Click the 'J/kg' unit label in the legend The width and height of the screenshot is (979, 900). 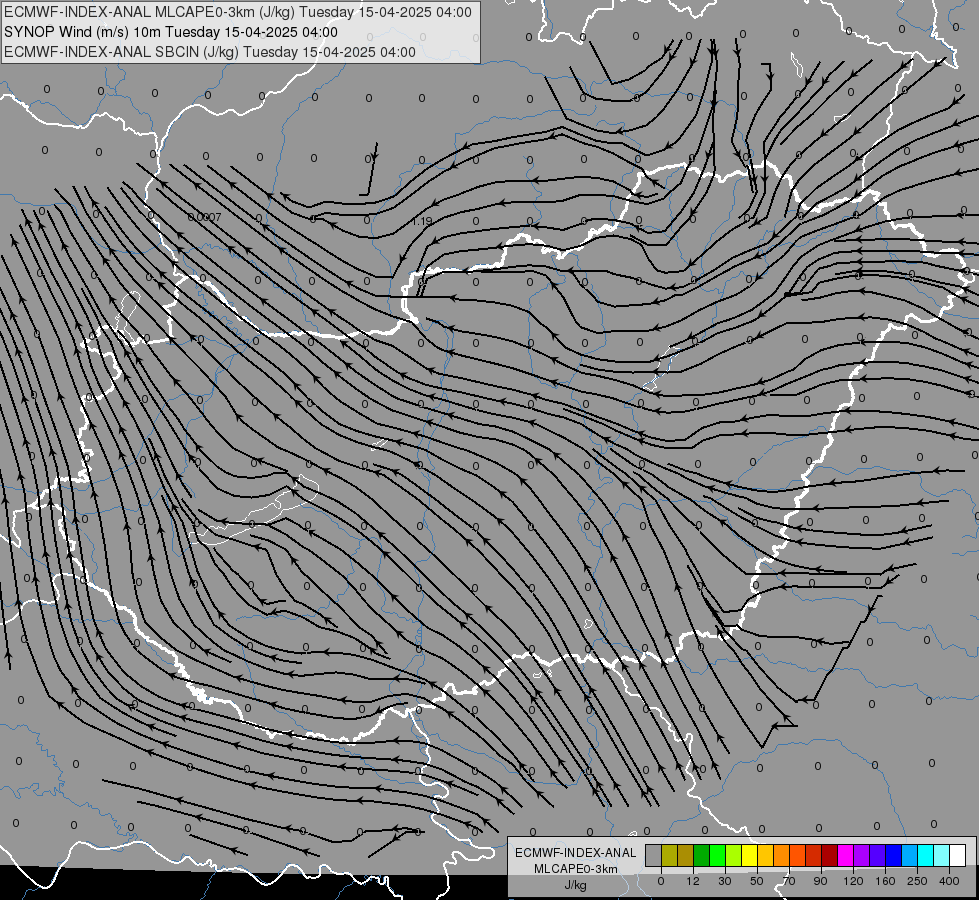point(576,885)
